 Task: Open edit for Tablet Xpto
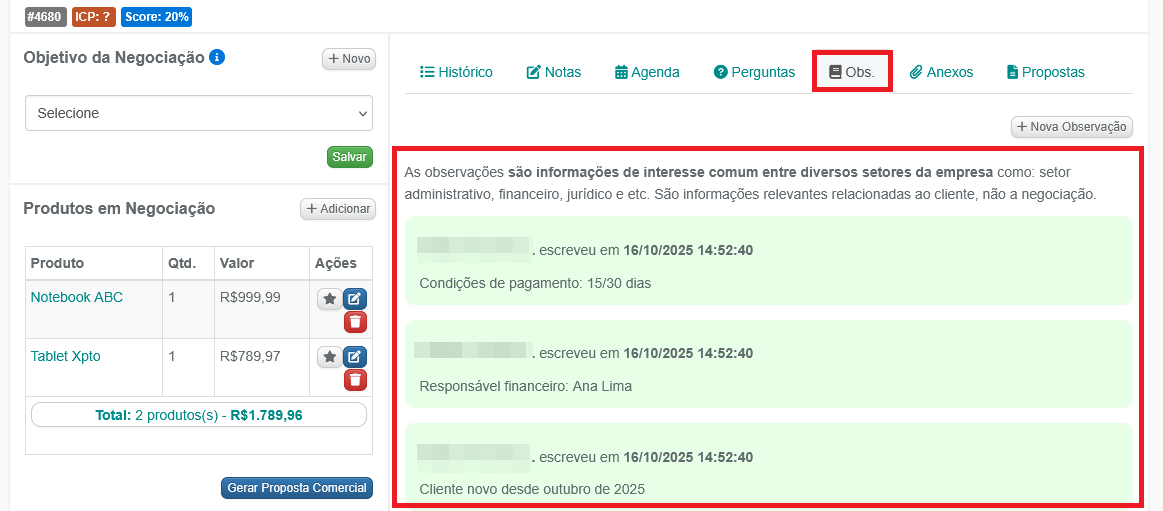pos(355,357)
